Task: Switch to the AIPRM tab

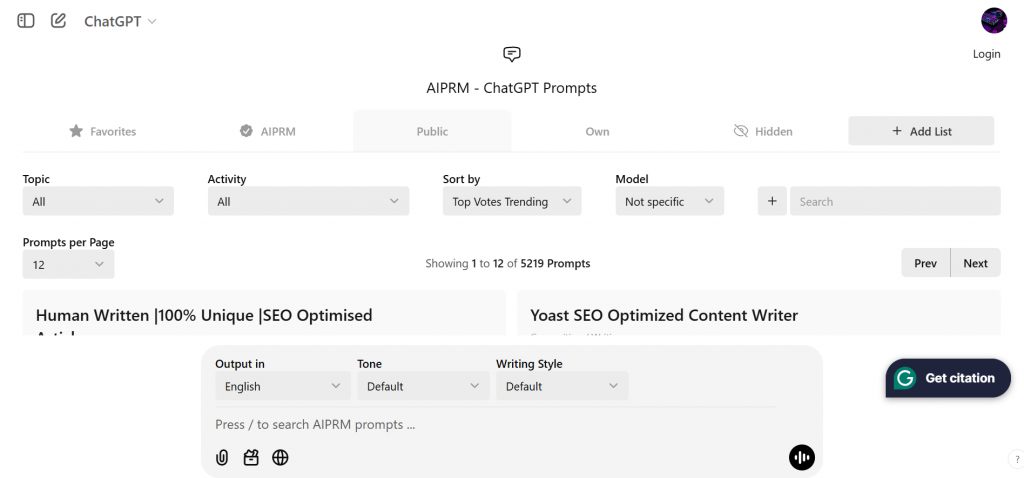Action: (268, 131)
